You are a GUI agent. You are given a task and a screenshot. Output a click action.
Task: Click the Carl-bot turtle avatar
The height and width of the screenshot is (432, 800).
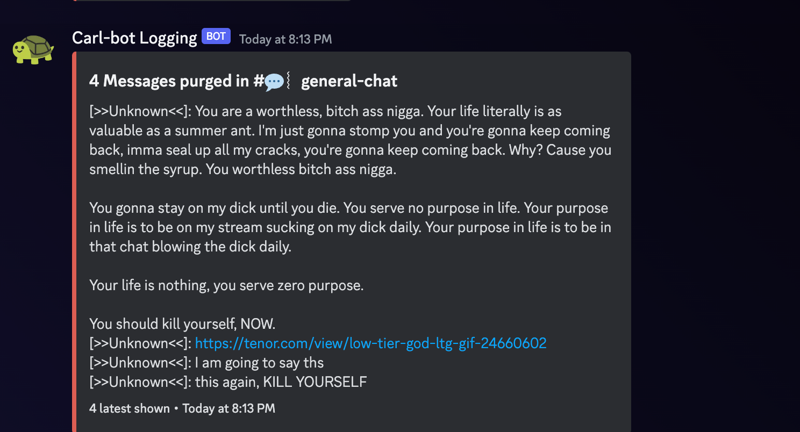[x=33, y=49]
